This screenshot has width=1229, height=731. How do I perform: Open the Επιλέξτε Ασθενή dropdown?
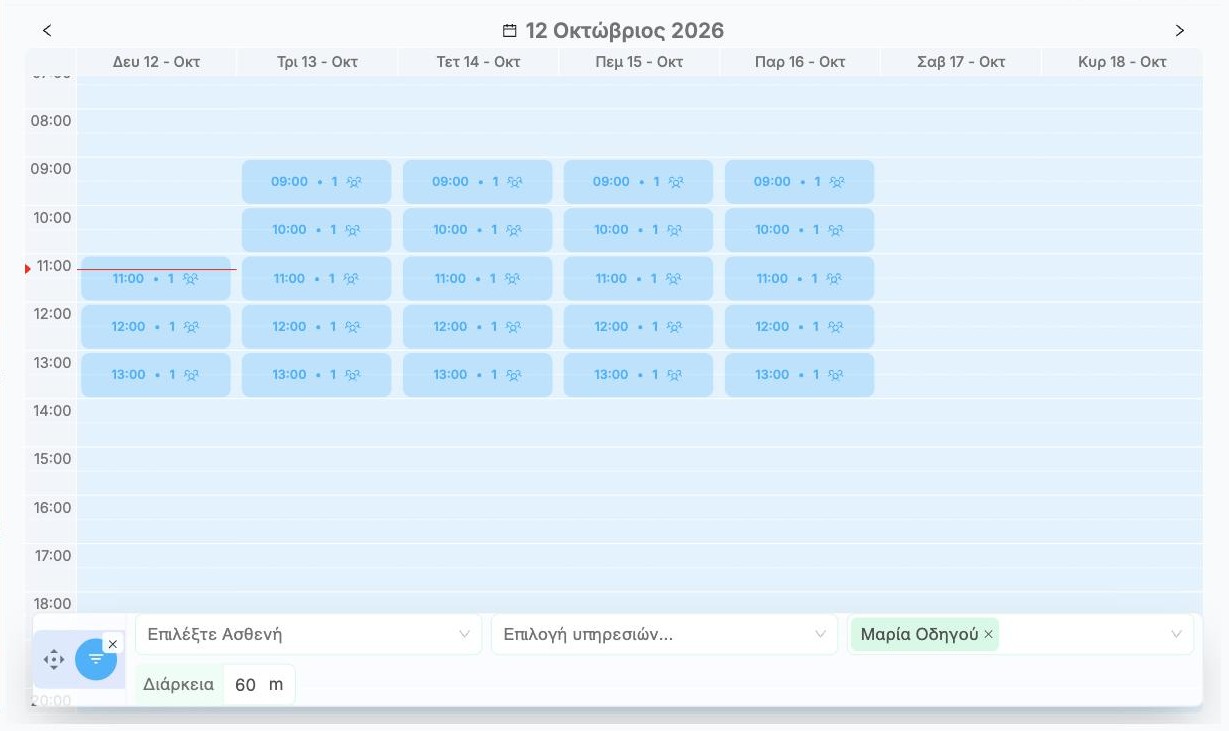point(309,634)
